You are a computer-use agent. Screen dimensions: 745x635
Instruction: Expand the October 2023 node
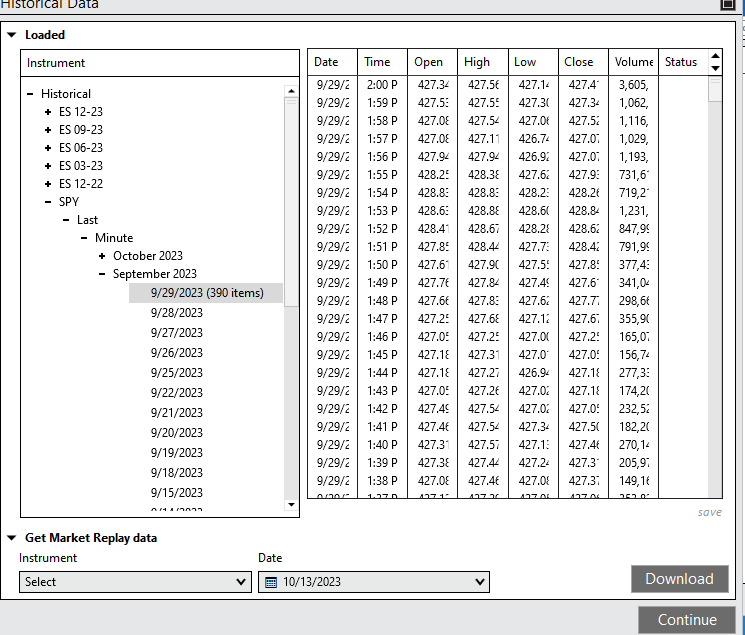102,256
